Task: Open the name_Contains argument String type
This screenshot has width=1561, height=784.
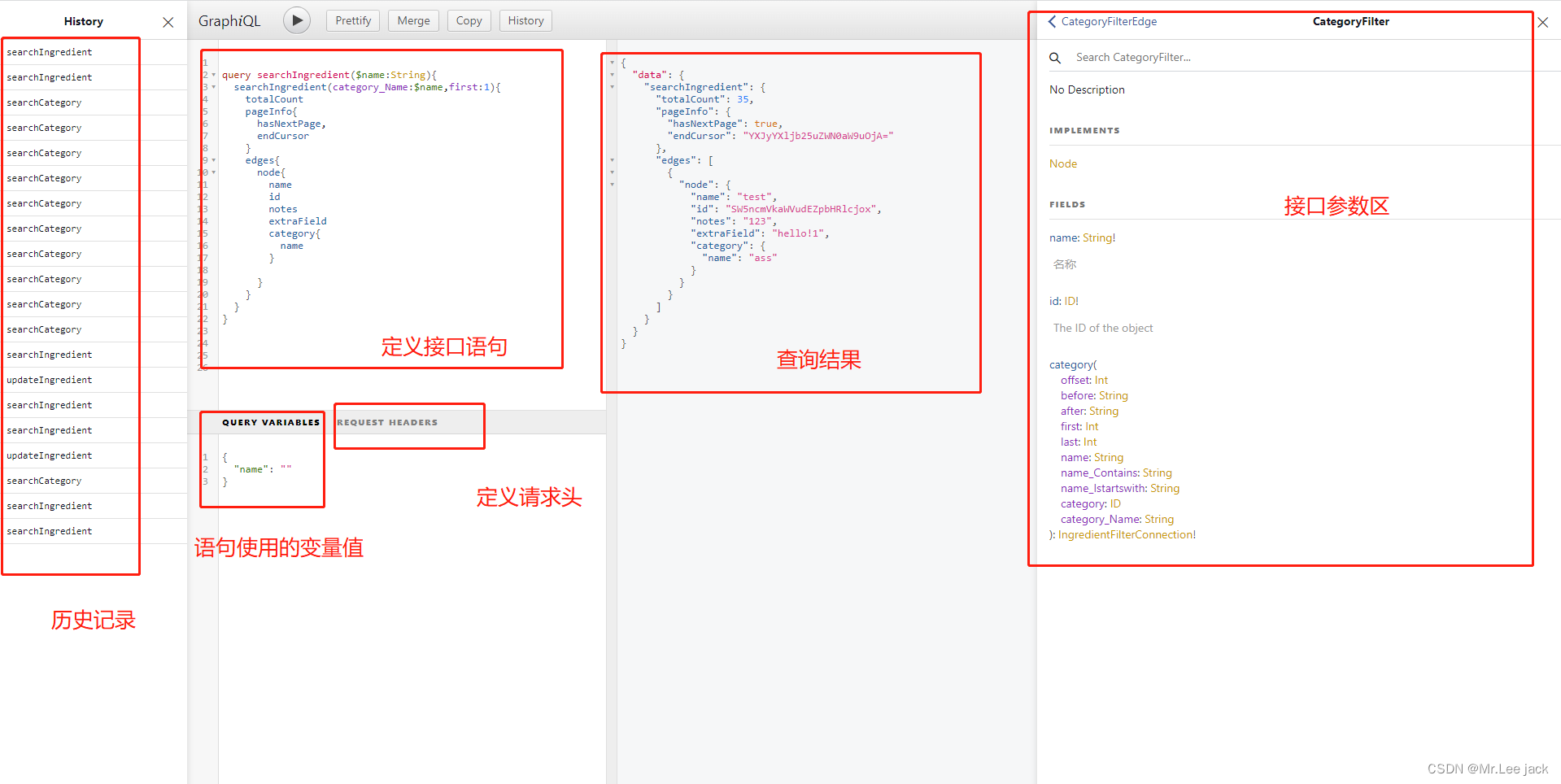Action: click(x=1158, y=473)
